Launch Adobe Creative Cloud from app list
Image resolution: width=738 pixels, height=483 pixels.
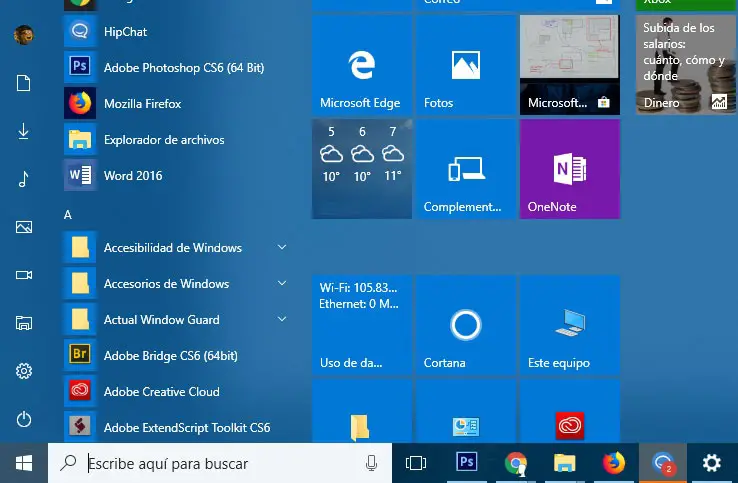coord(176,392)
